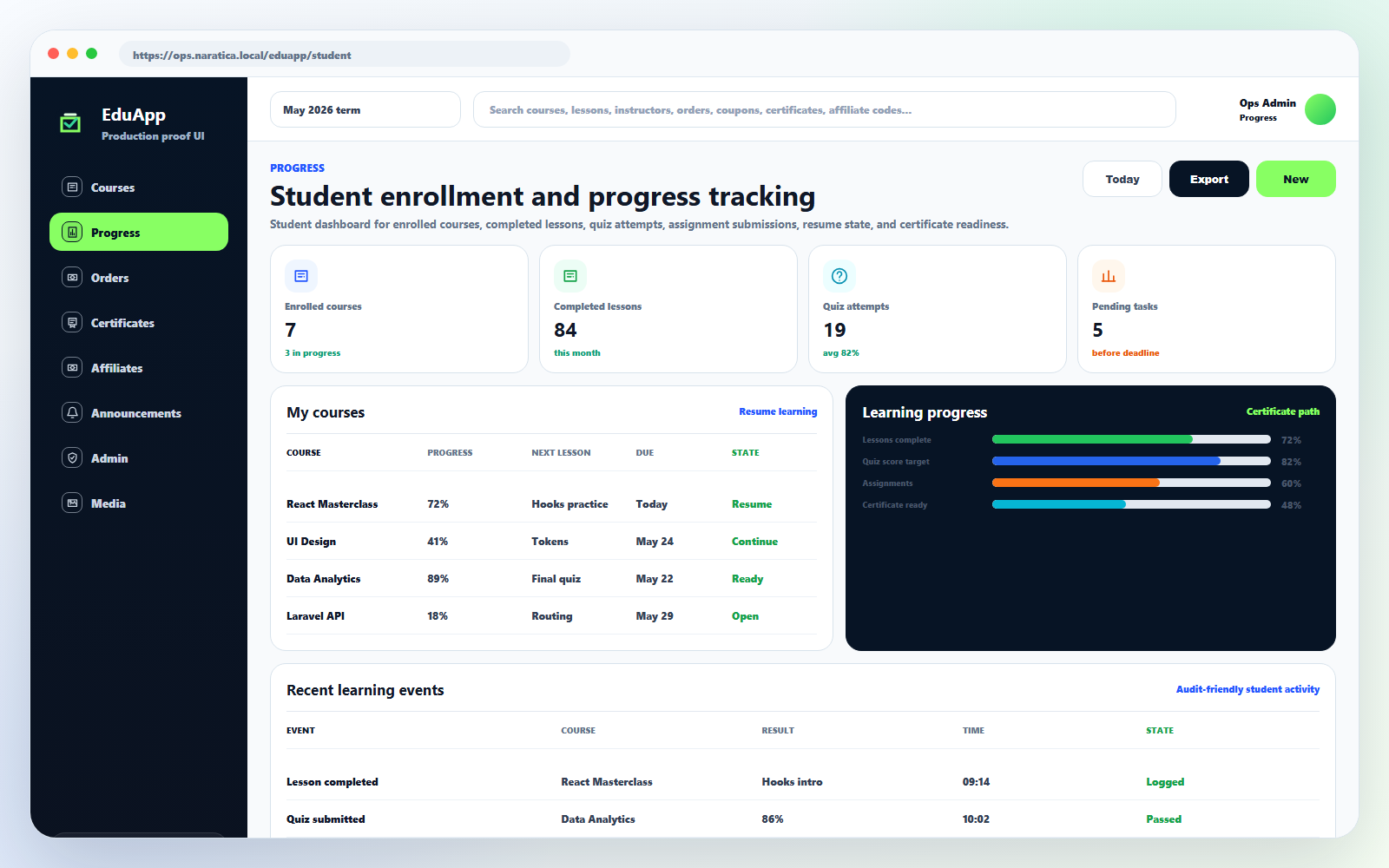Click Open state for Laravel API
The height and width of the screenshot is (868, 1389).
[x=745, y=616]
